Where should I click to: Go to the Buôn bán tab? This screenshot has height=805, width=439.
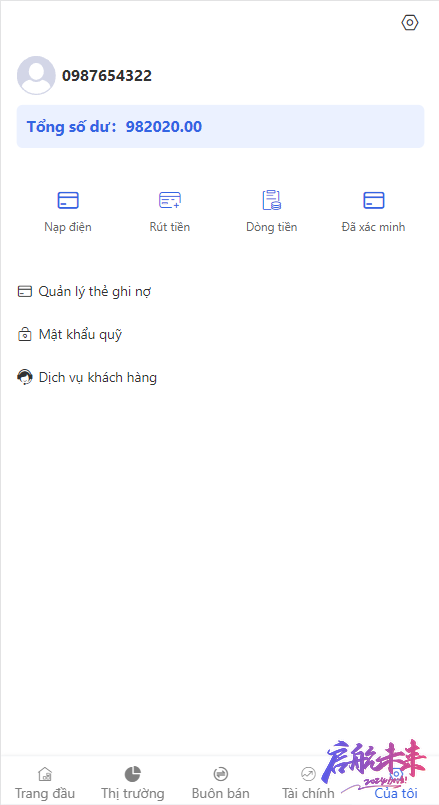[x=220, y=782]
